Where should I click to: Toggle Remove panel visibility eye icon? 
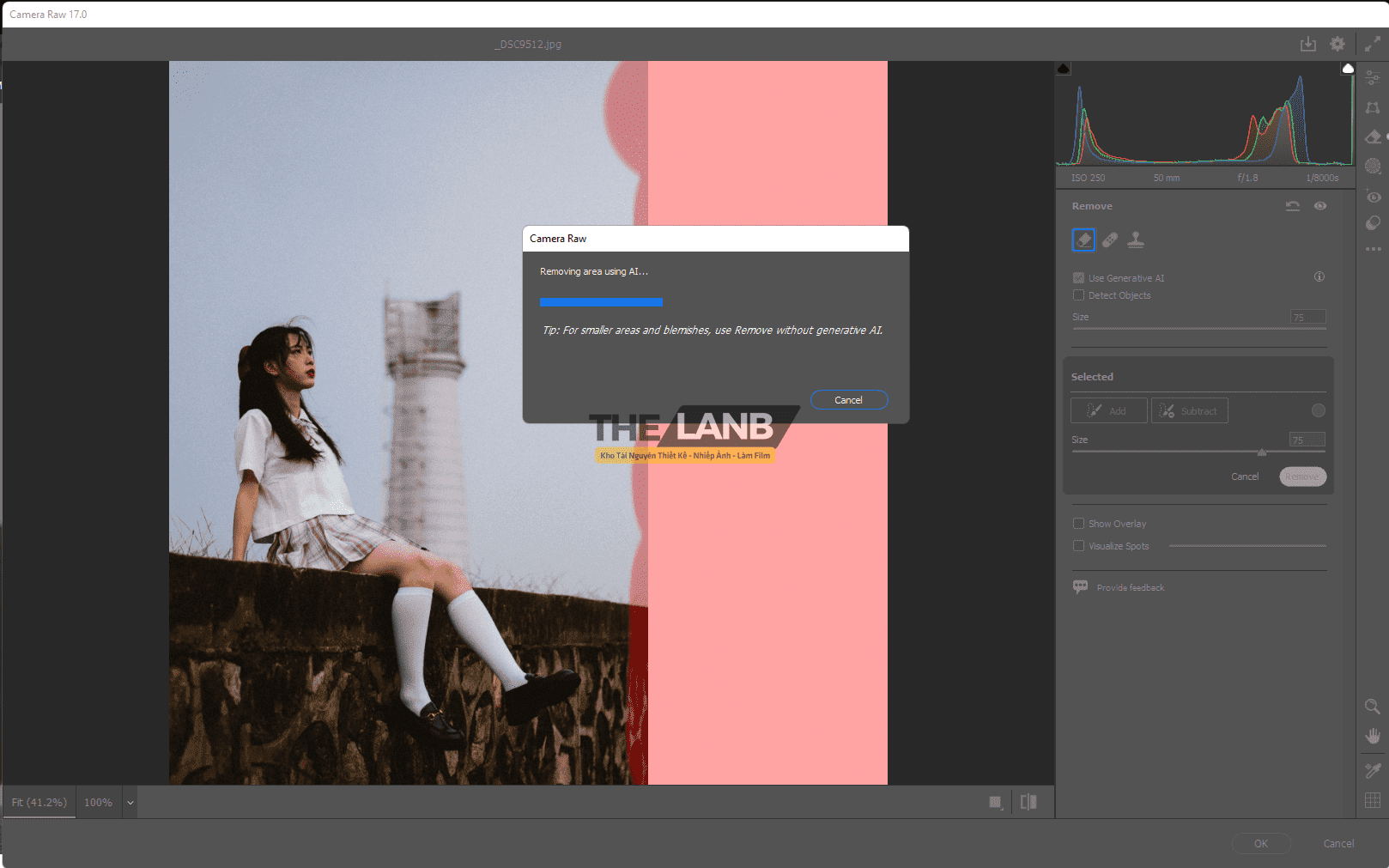(1320, 206)
